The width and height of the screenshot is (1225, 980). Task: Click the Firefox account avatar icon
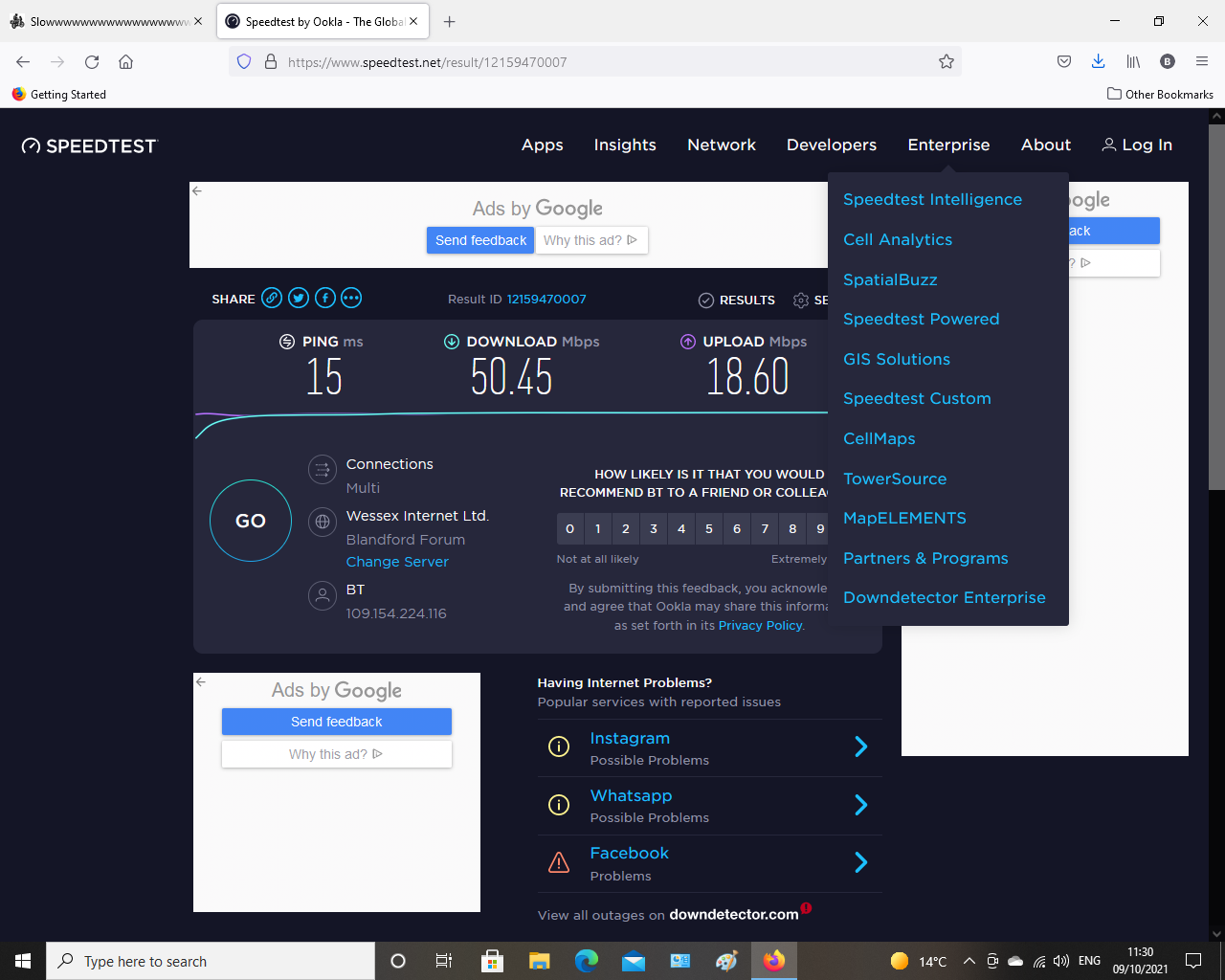[x=1168, y=62]
